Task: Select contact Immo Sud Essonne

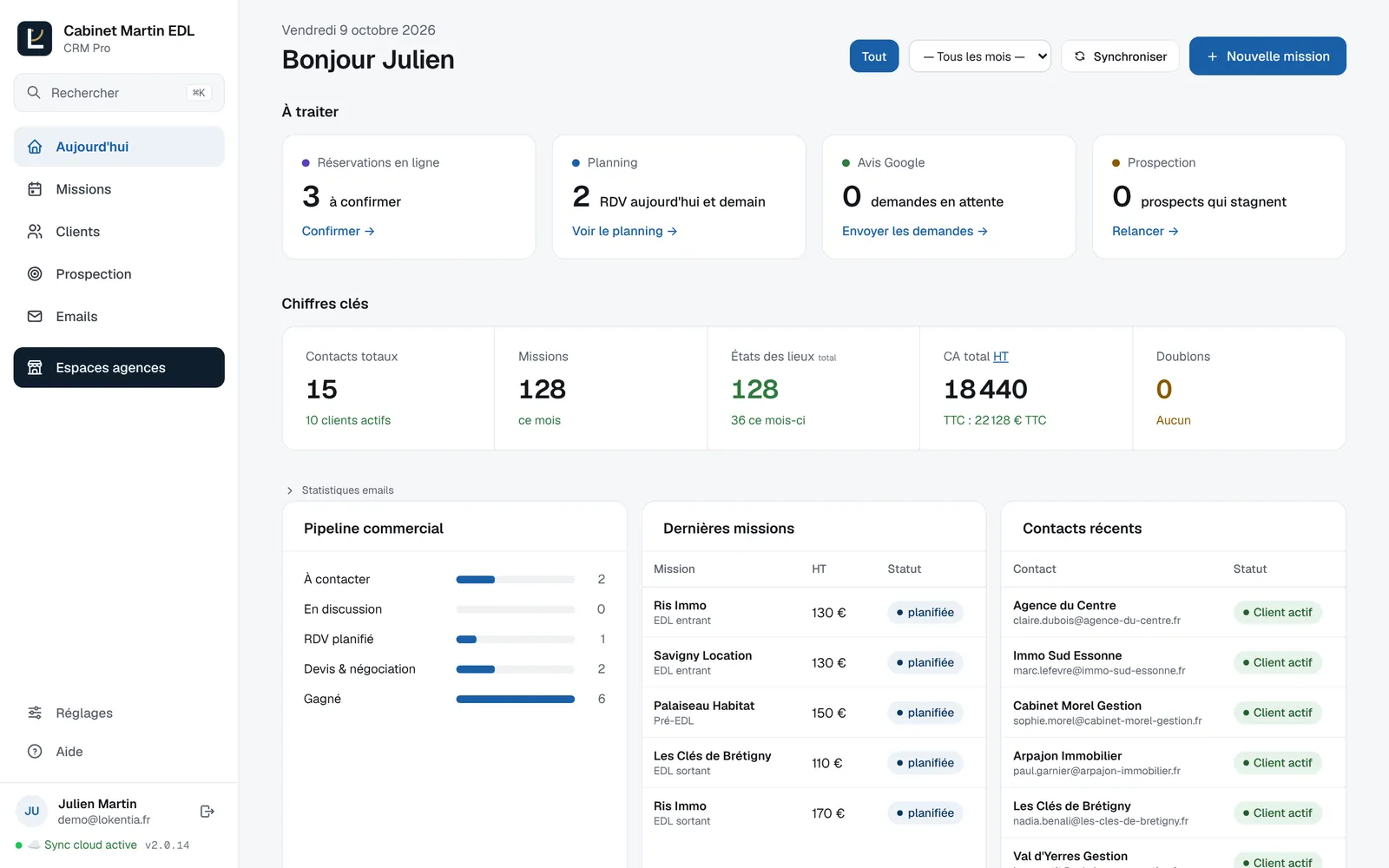Action: tap(1173, 662)
